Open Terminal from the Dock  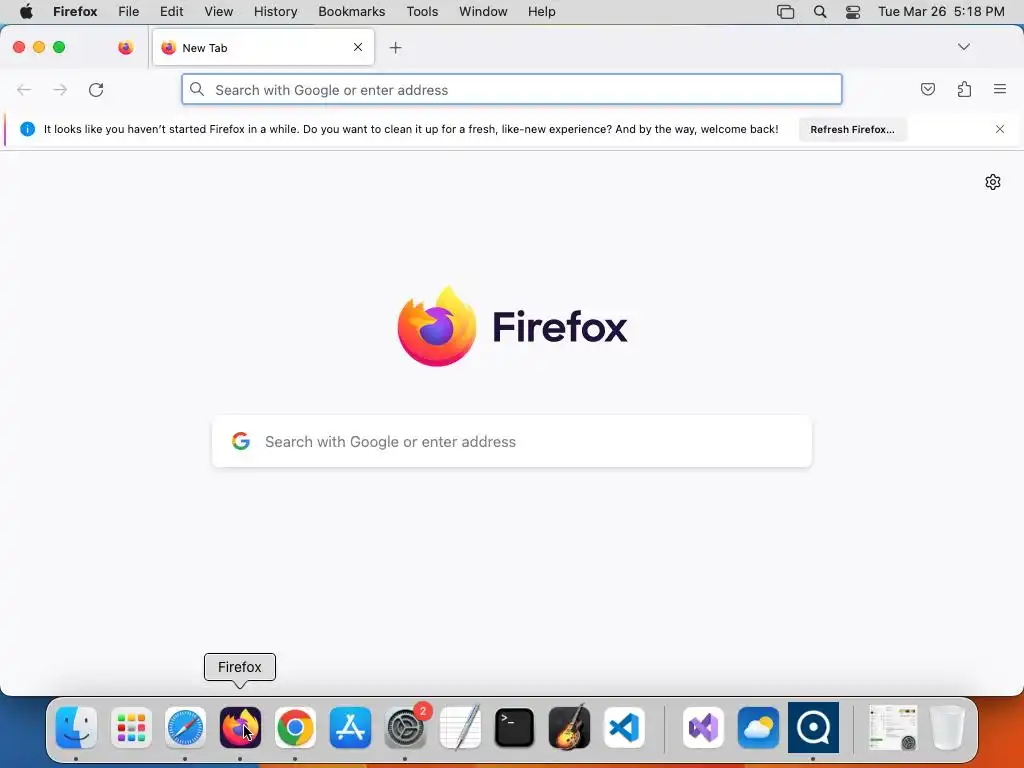coord(515,728)
